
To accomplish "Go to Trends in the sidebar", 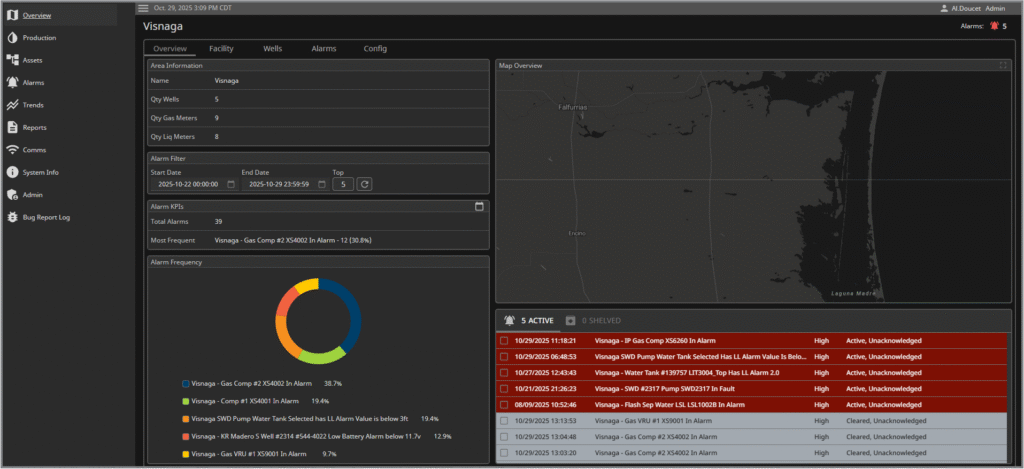I will (33, 105).
